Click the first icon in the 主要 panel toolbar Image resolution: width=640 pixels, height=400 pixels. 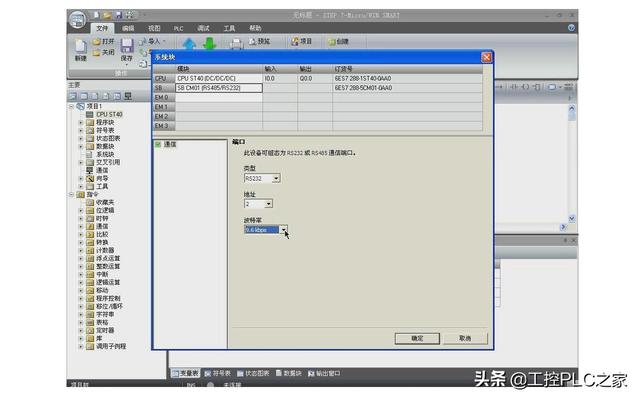tap(72, 96)
